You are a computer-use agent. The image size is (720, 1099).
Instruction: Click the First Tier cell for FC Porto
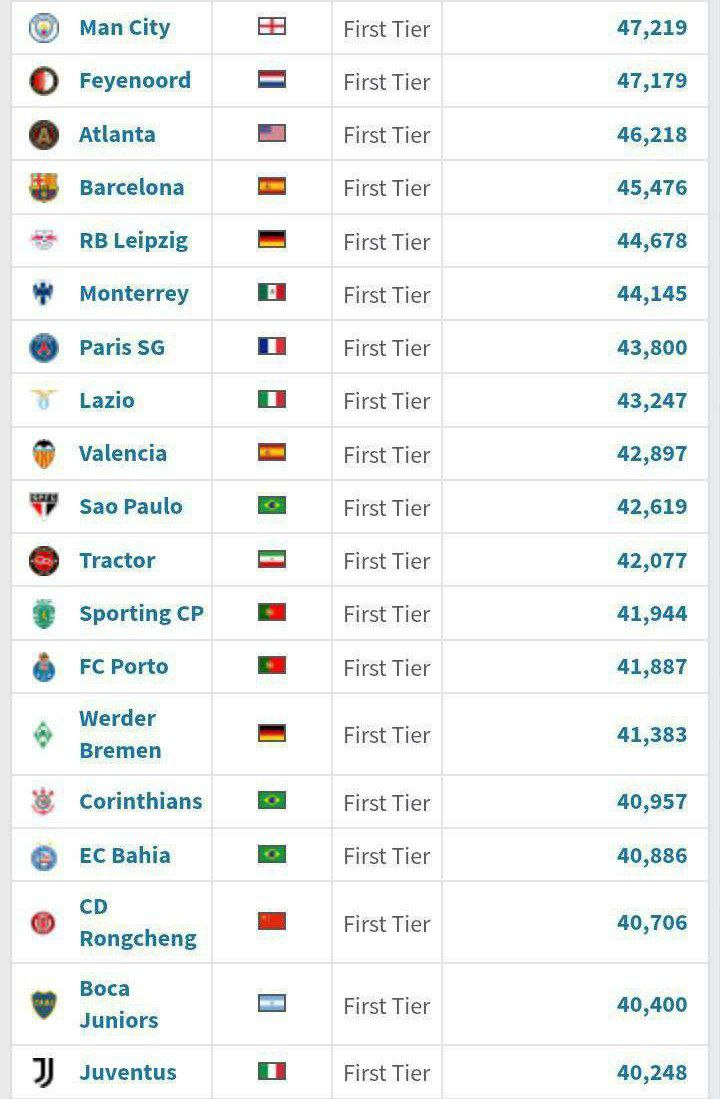point(387,667)
